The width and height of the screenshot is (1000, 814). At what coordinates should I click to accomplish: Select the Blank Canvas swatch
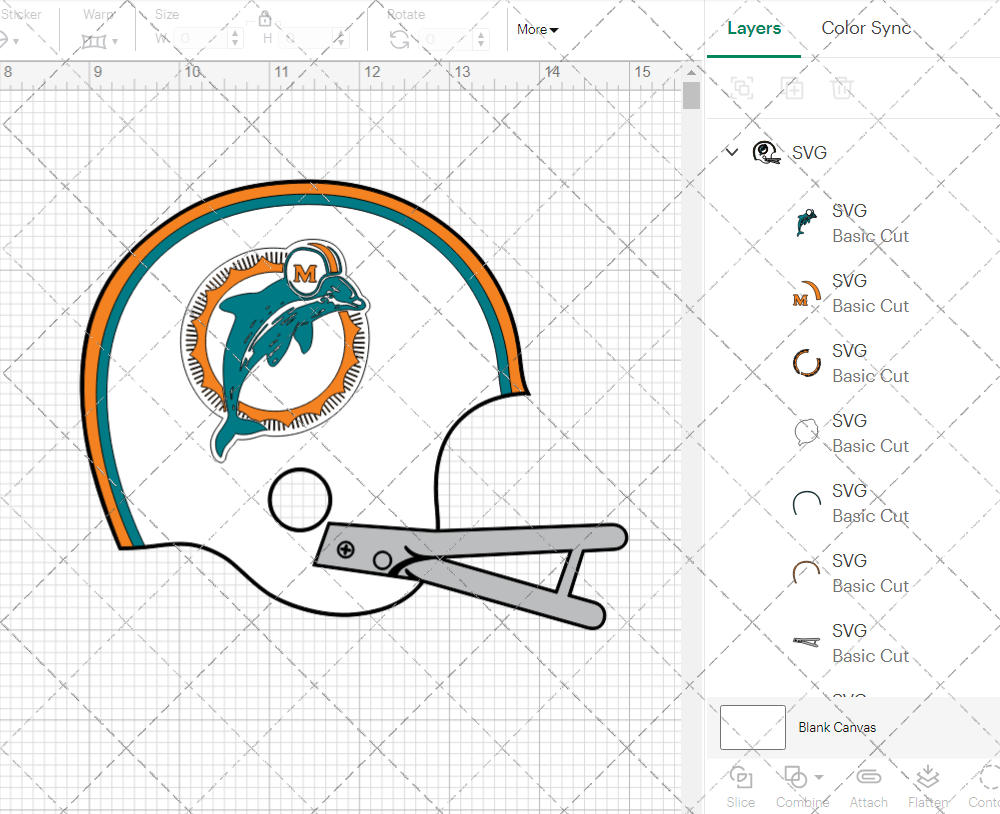(753, 727)
